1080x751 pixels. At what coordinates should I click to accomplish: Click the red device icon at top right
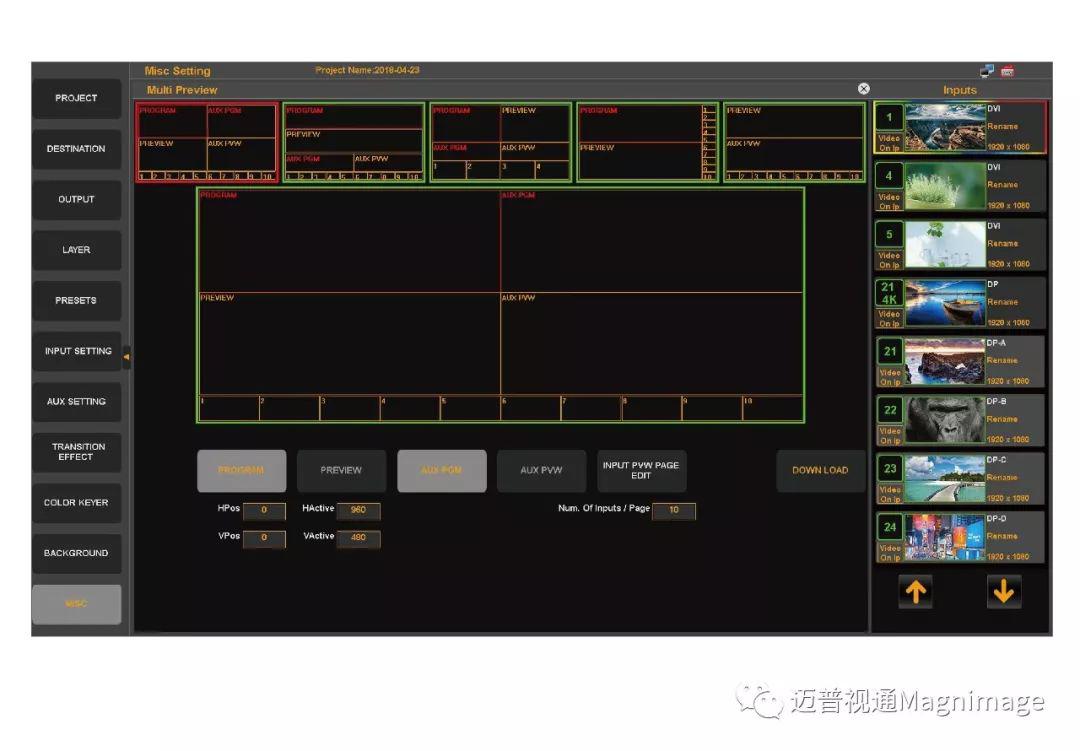tap(1007, 70)
